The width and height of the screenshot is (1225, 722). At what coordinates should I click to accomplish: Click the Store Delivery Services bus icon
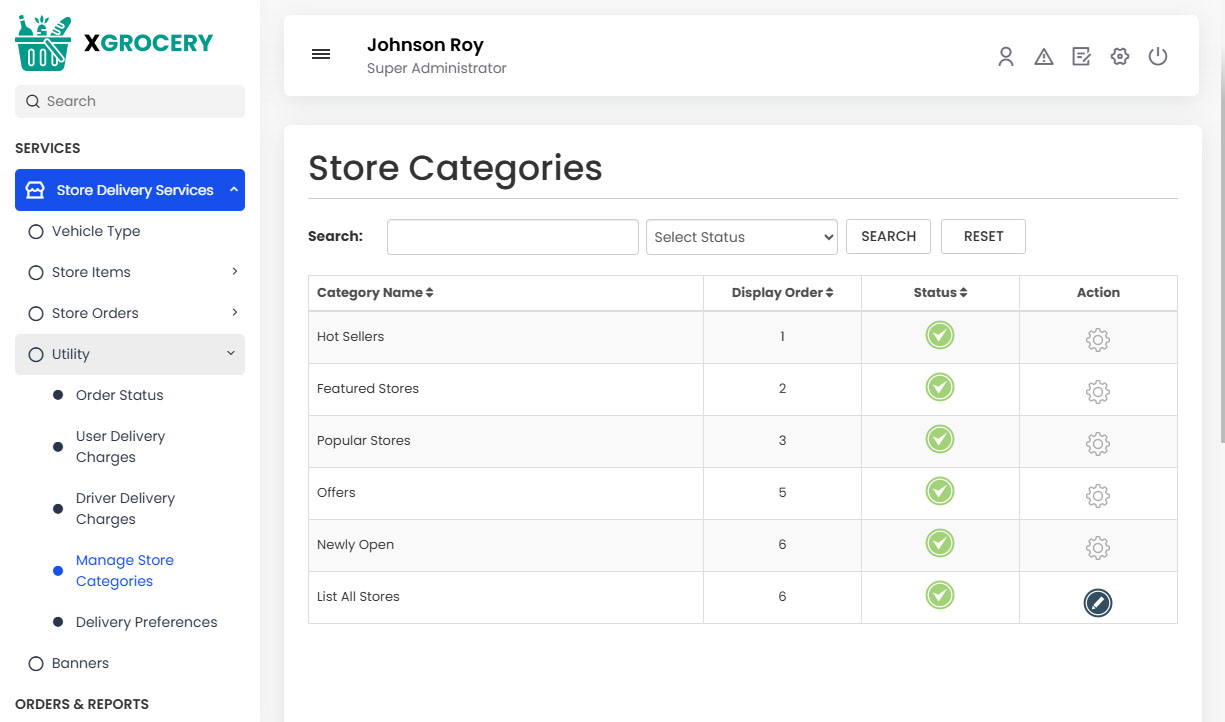36,189
